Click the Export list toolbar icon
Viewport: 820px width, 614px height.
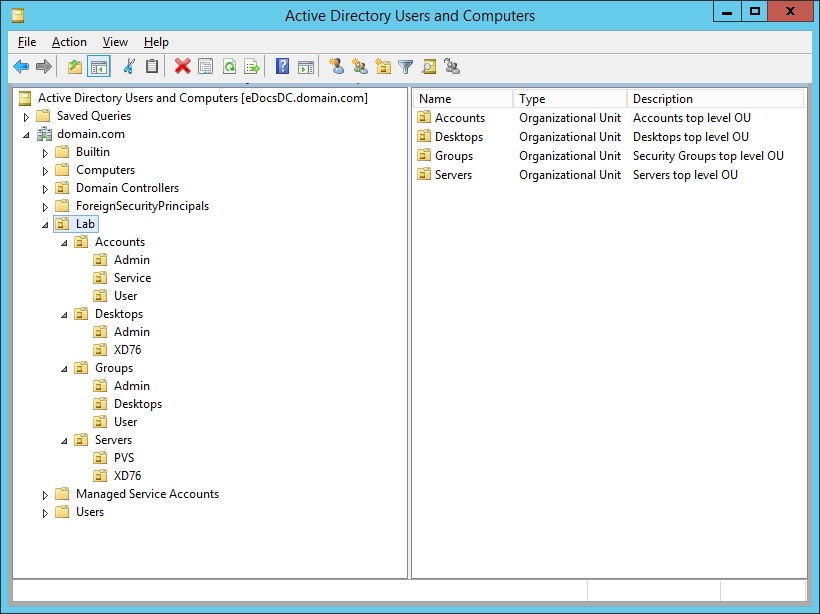[x=252, y=67]
